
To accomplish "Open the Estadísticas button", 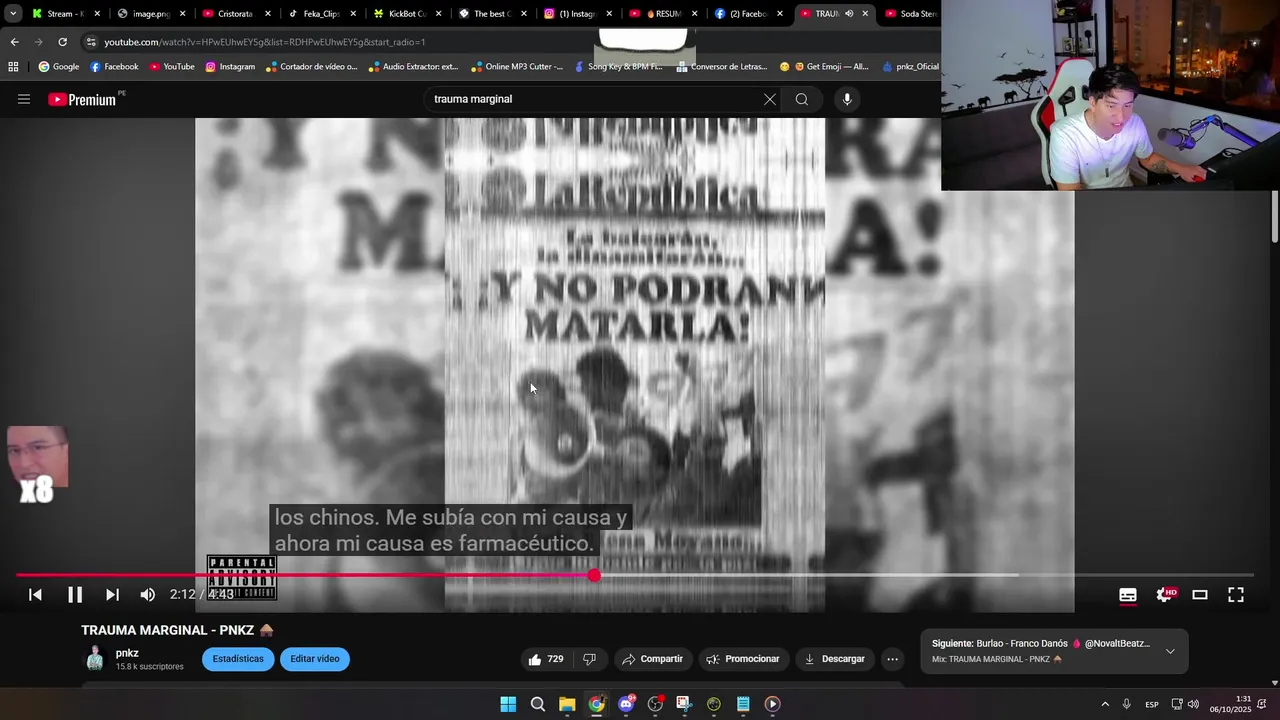I will [238, 659].
